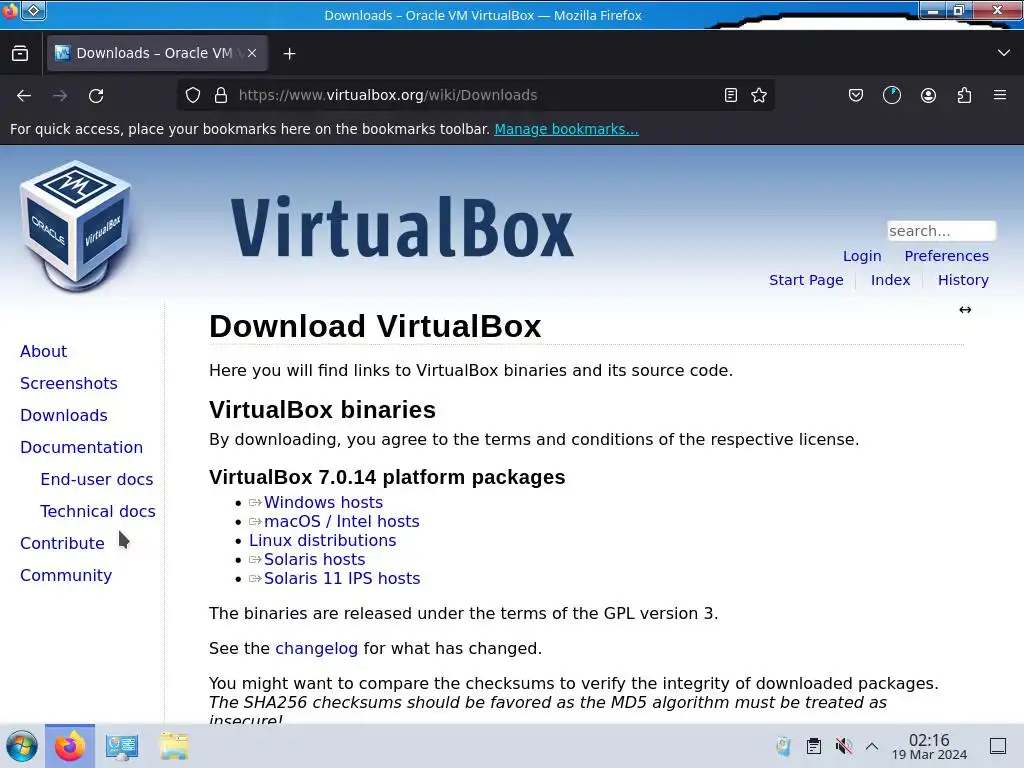Click the tray icon left of clipboard
Screen dimensions: 1024x768
[784, 746]
